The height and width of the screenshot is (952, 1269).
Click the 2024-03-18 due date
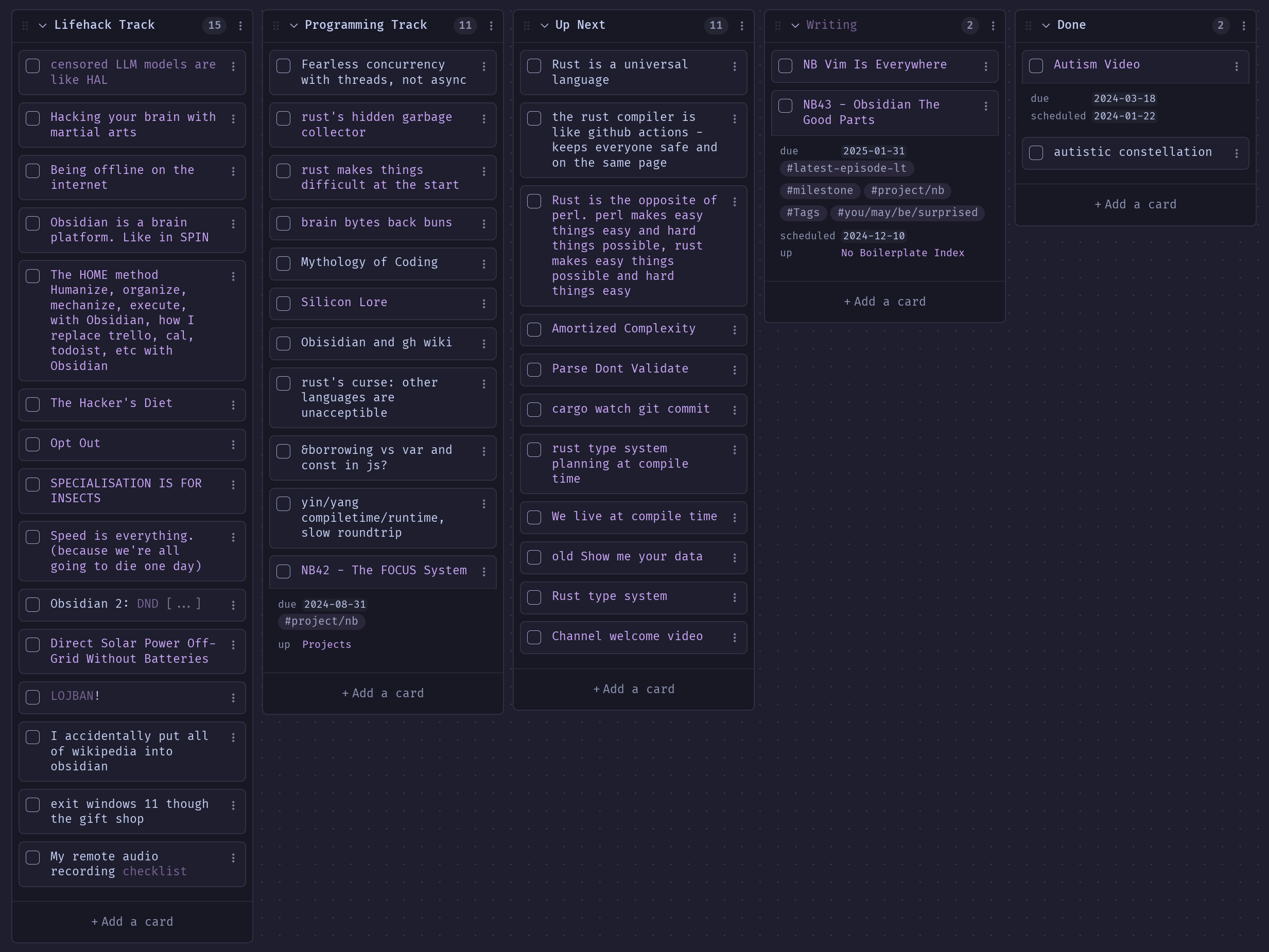click(x=1124, y=99)
